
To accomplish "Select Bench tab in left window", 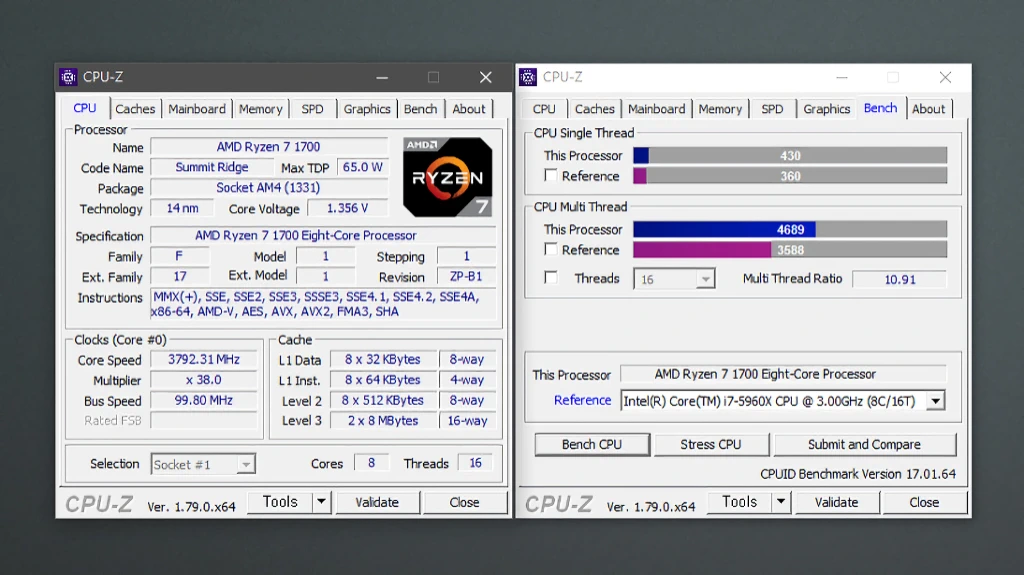I will click(x=421, y=108).
